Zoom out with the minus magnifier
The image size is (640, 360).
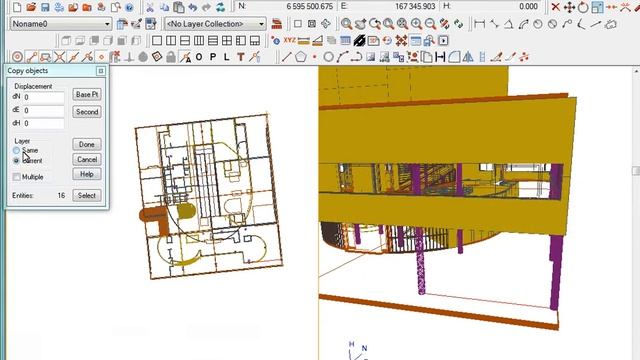point(430,24)
